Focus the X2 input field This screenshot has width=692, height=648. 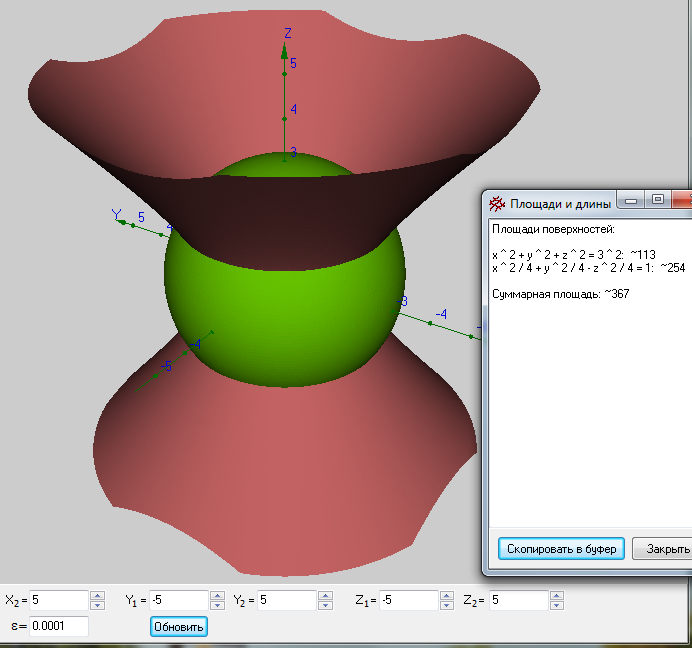58,600
